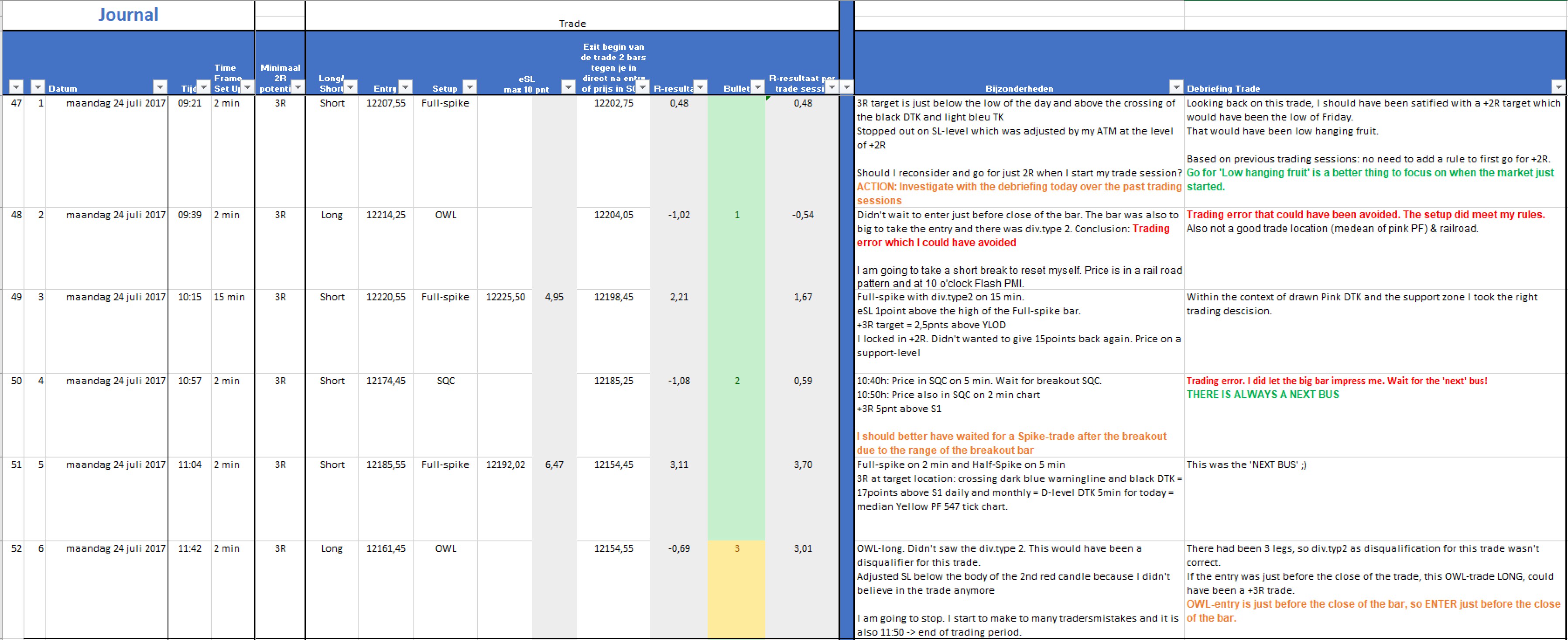Viewport: 1568px width, 640px height.
Task: Open the Setup column filter dropdown
Action: point(469,87)
